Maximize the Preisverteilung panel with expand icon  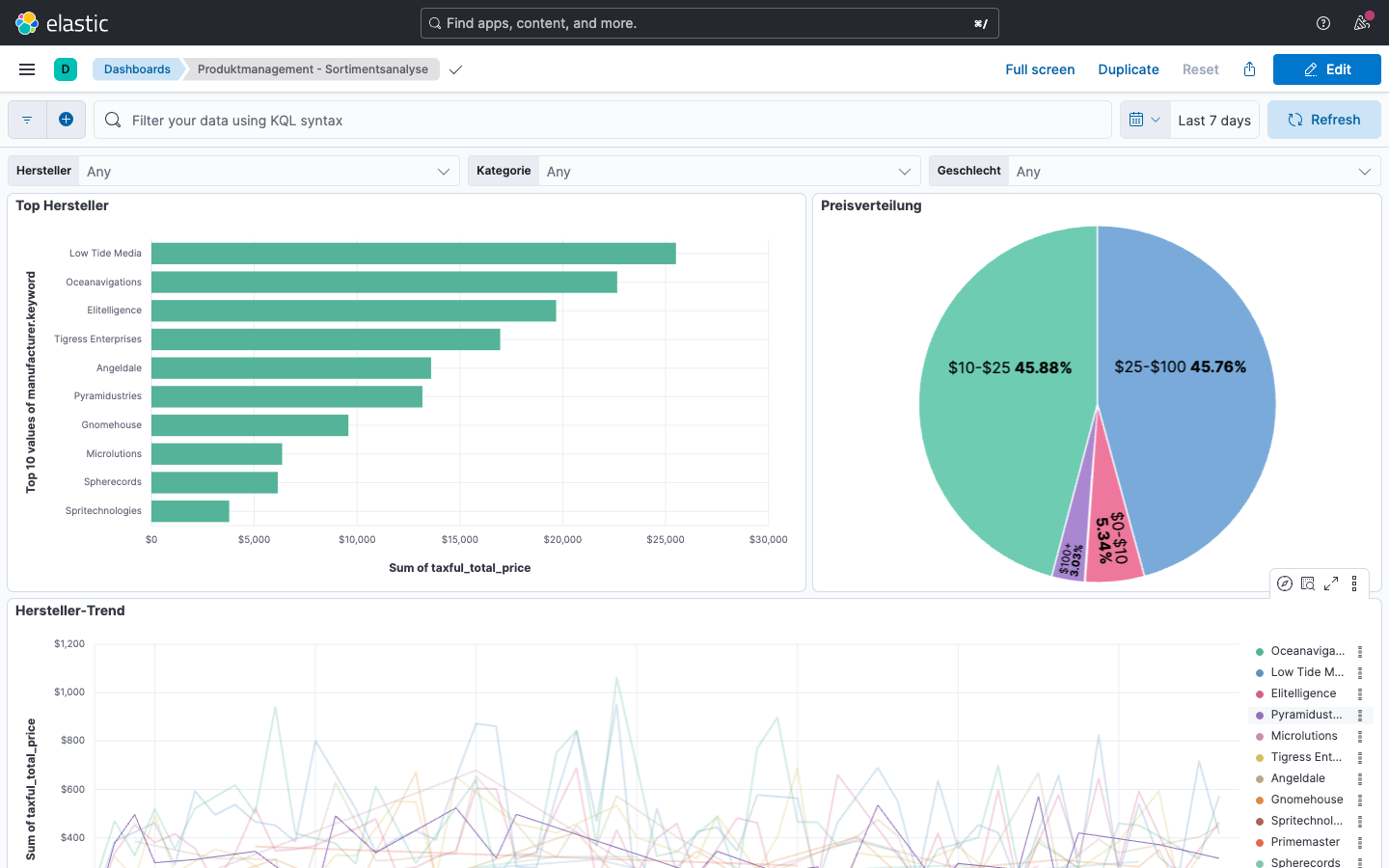tap(1331, 583)
